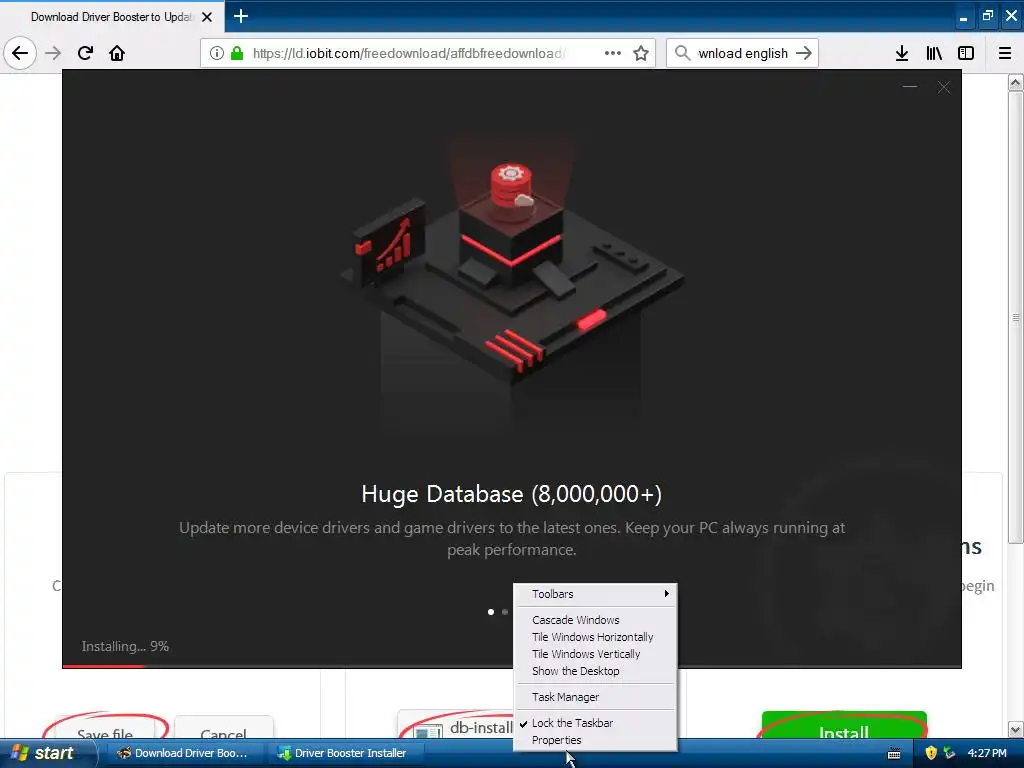Screen dimensions: 1024x768
Task: Open the Firefox downloads arrow
Action: tap(902, 53)
